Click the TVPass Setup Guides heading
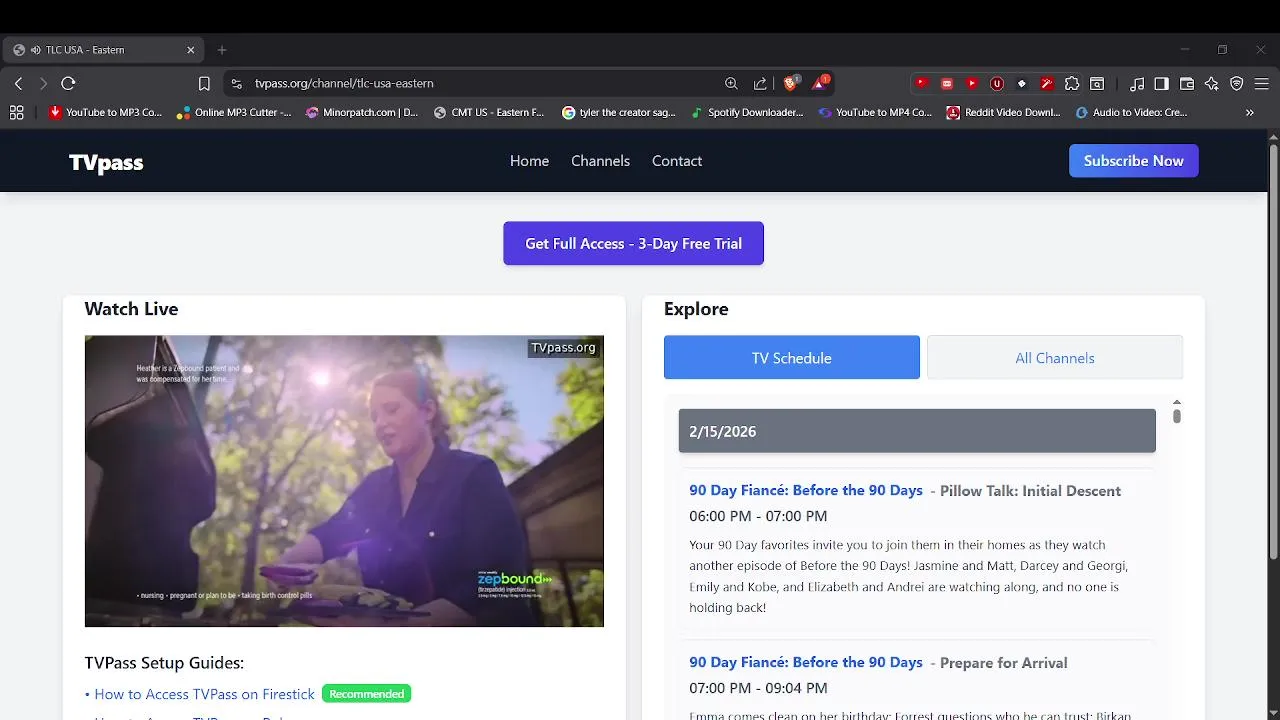Image resolution: width=1280 pixels, height=720 pixels. tap(164, 663)
